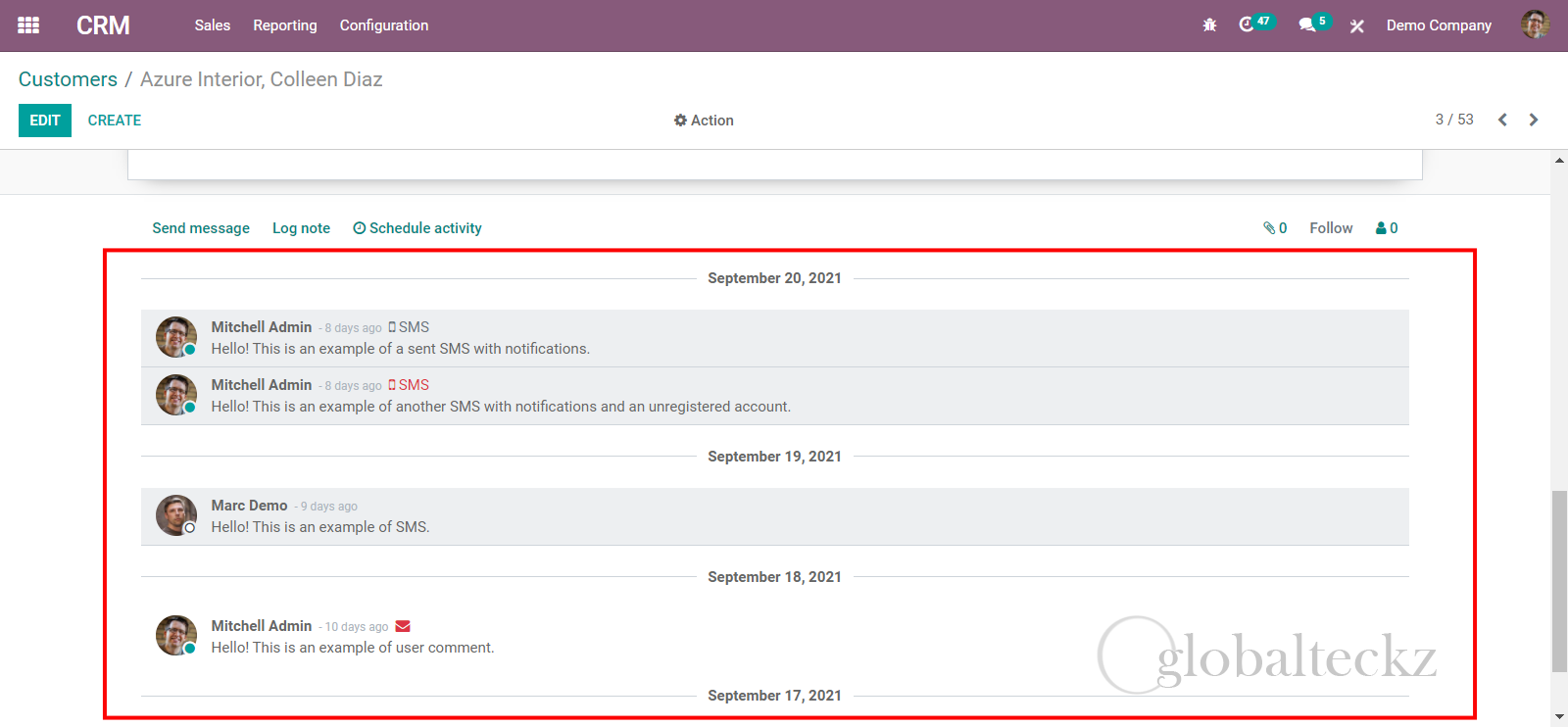Open the apps grid menu
Viewport: 1568px width, 727px height.
pos(28,25)
